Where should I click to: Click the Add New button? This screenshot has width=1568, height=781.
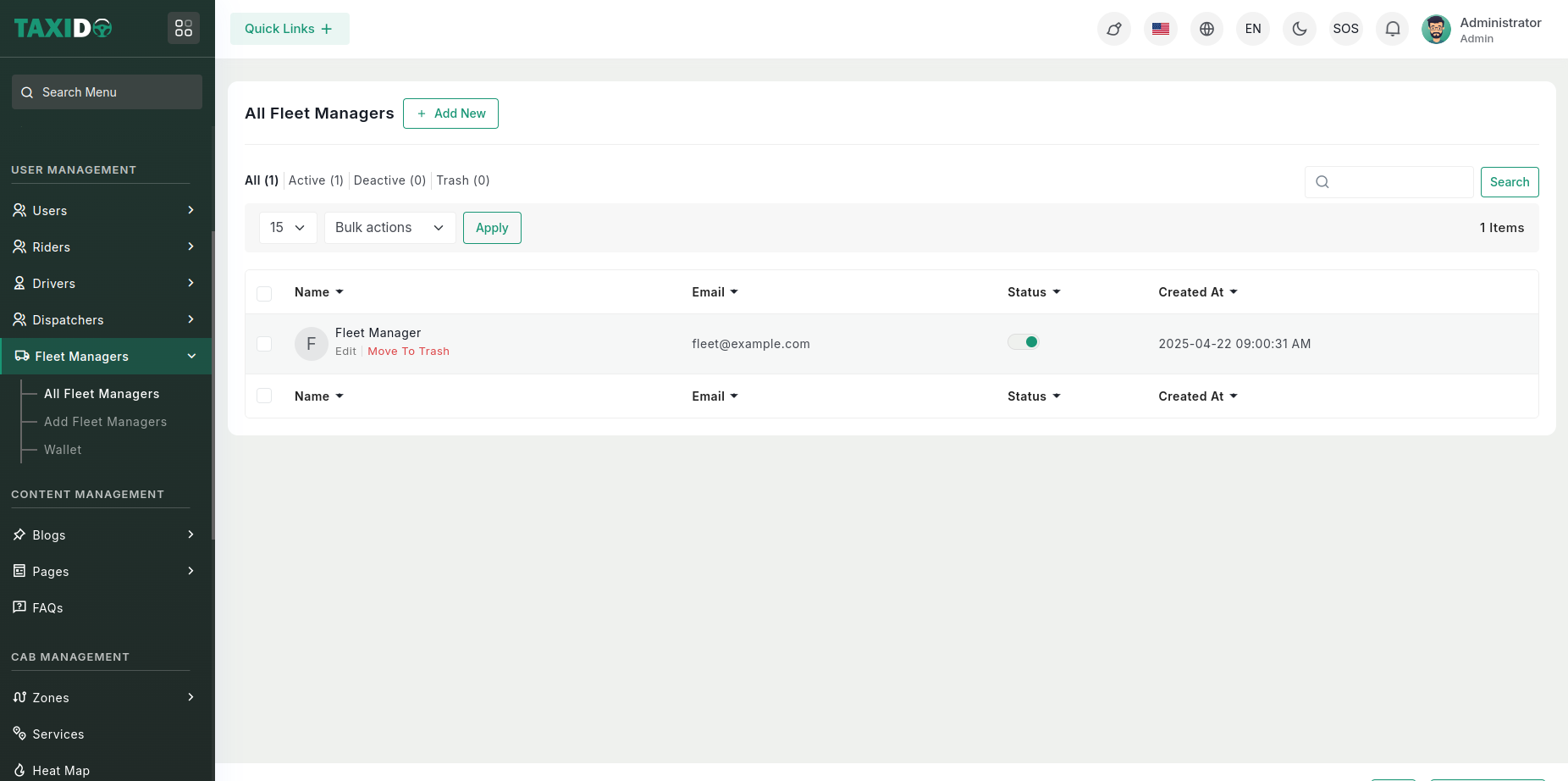450,114
